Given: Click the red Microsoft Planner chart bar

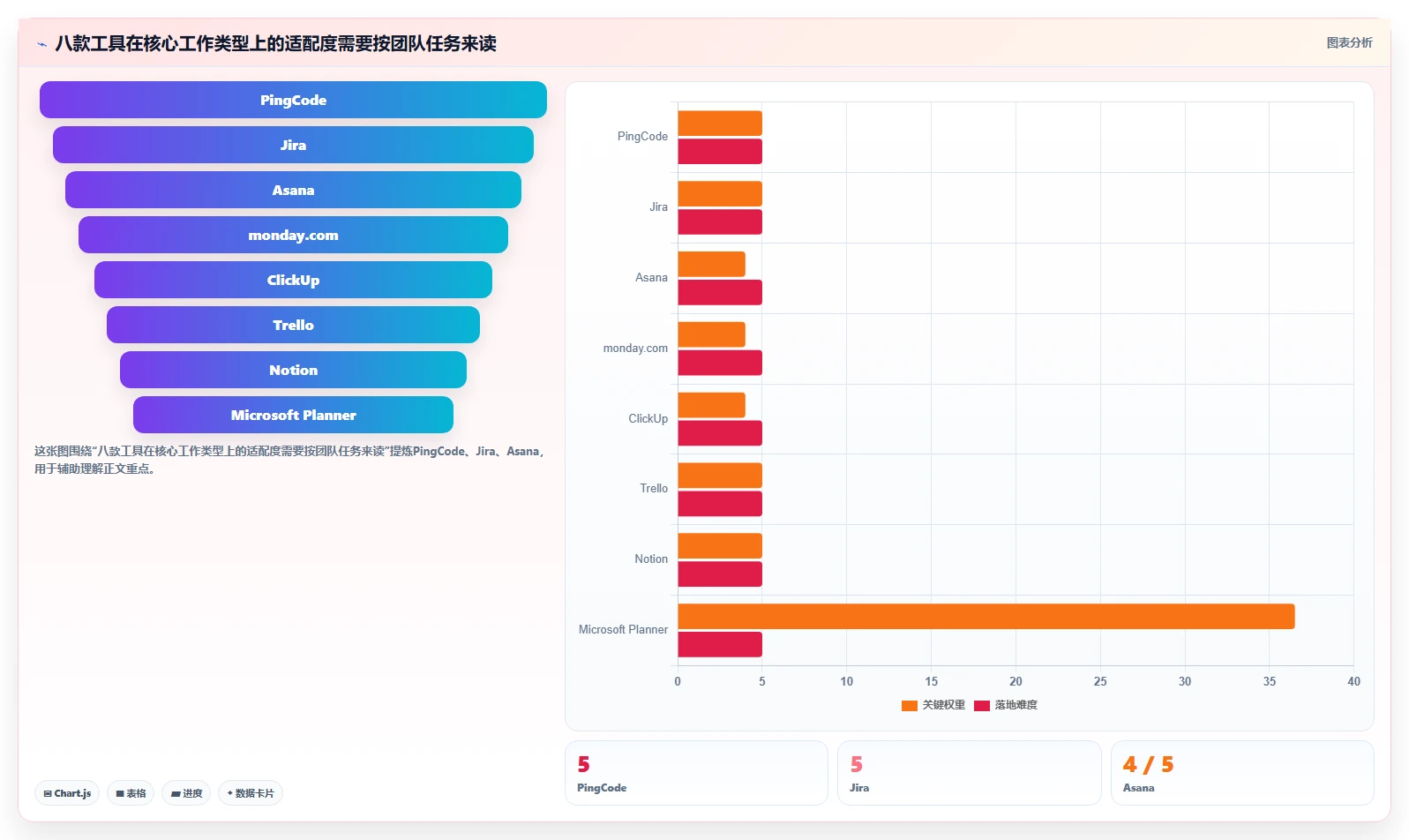Looking at the screenshot, I should click(720, 644).
